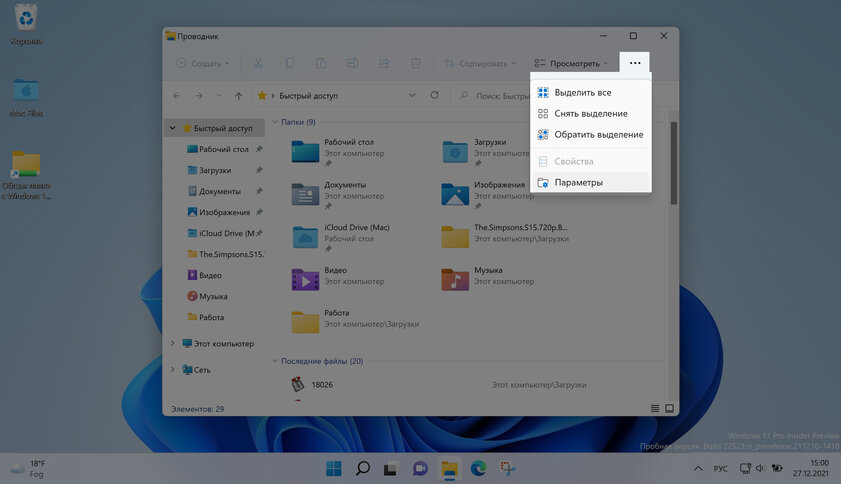Open Task View on taskbar
This screenshot has width=841, height=484.
tap(391, 468)
